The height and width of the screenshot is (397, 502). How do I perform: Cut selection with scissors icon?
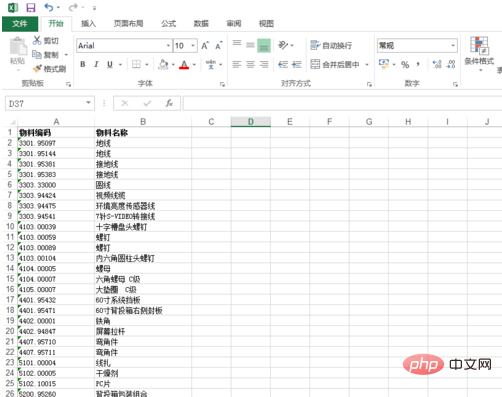(37, 40)
